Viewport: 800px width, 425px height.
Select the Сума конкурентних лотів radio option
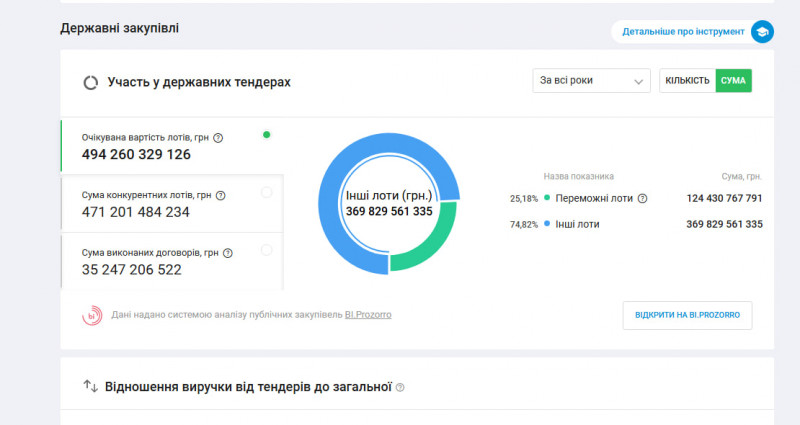266,193
